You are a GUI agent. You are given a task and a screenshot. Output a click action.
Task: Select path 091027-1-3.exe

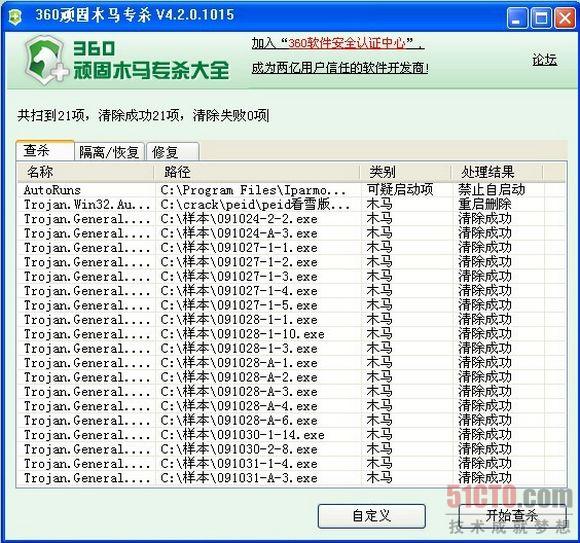(x=239, y=277)
